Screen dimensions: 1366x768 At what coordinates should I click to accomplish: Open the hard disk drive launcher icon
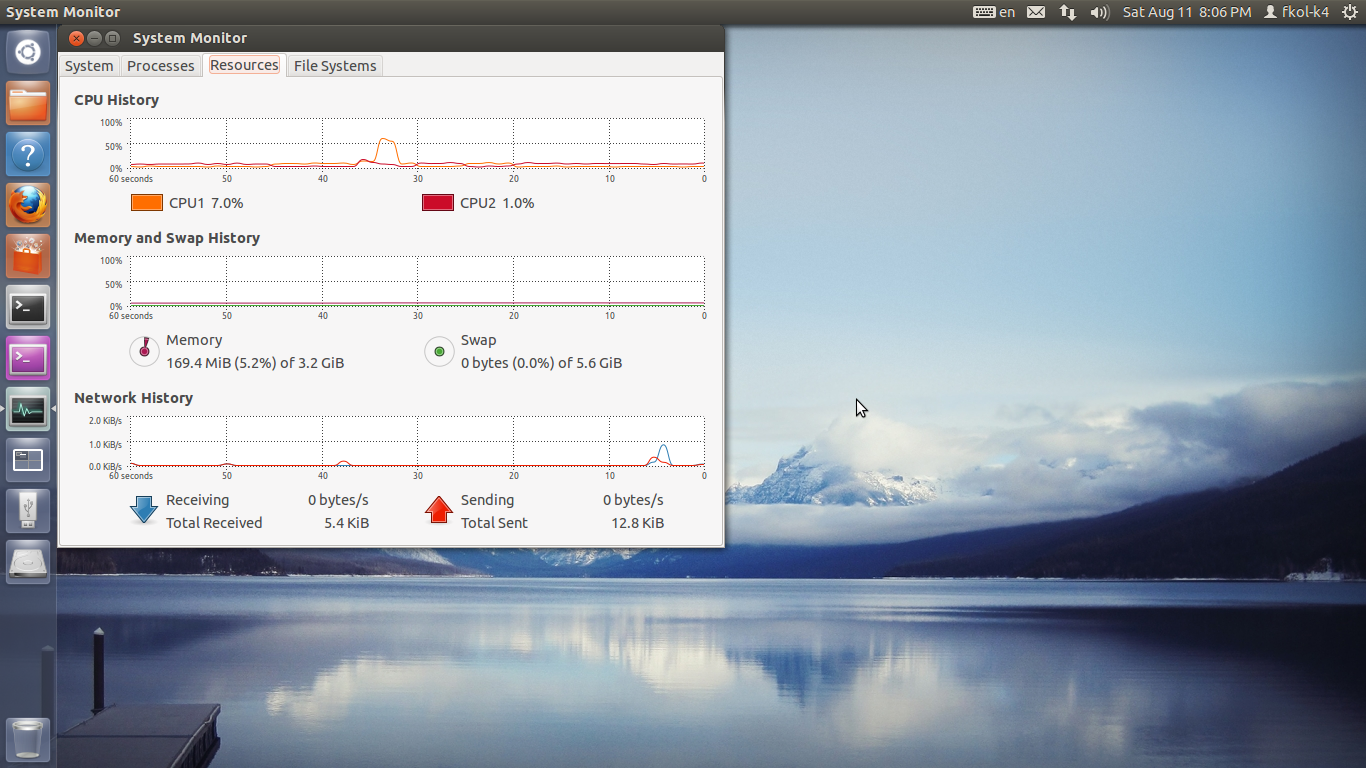(x=28, y=562)
